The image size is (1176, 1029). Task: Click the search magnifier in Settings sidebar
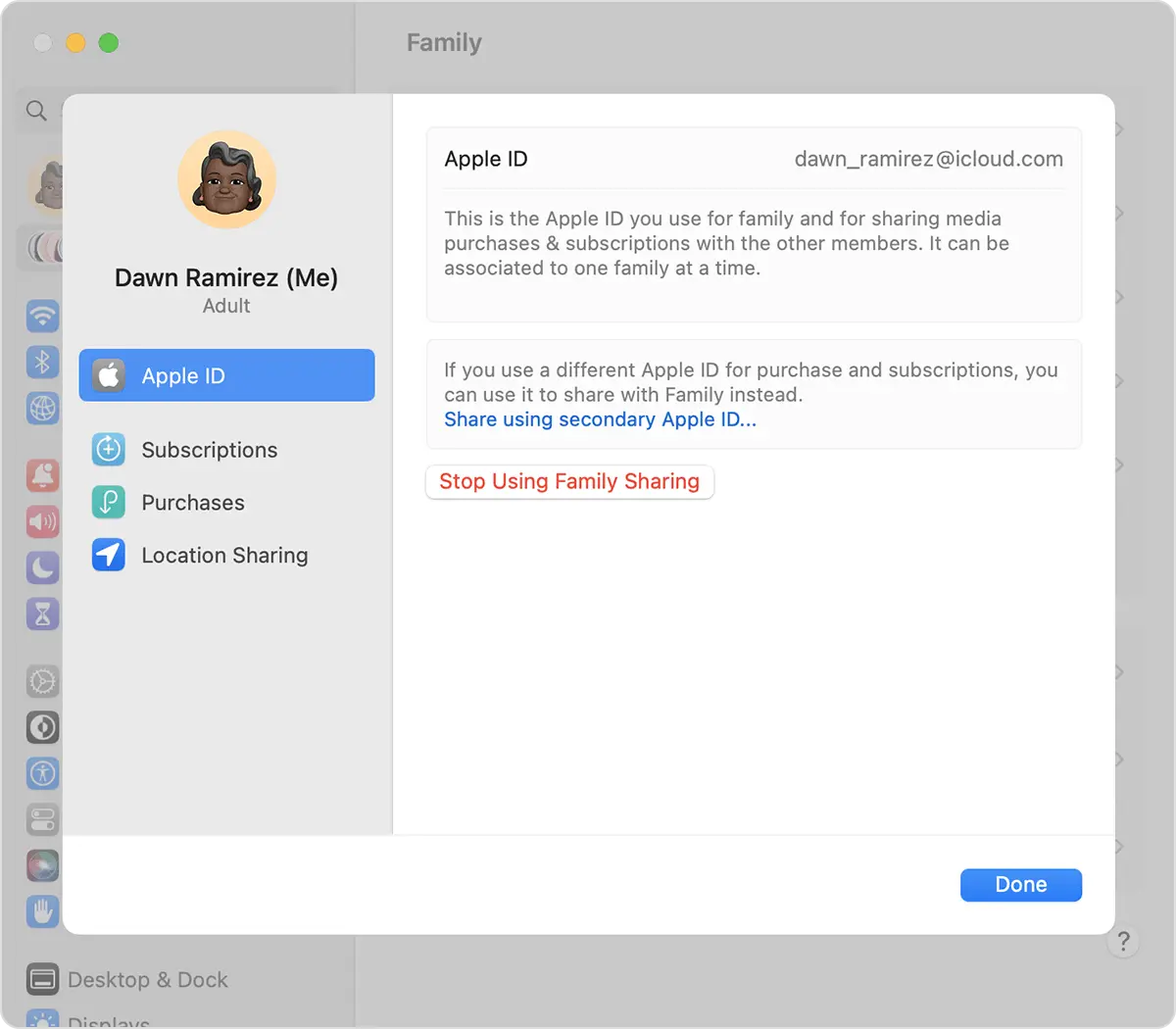[36, 111]
